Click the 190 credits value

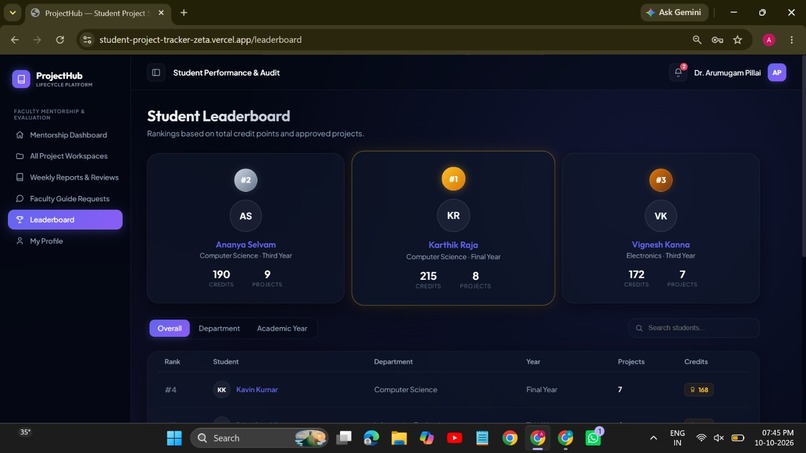point(222,275)
